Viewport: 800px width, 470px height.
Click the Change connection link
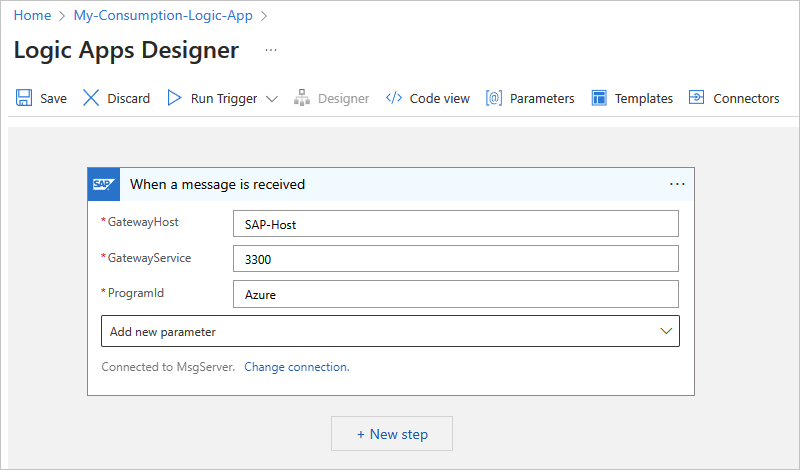(296, 367)
